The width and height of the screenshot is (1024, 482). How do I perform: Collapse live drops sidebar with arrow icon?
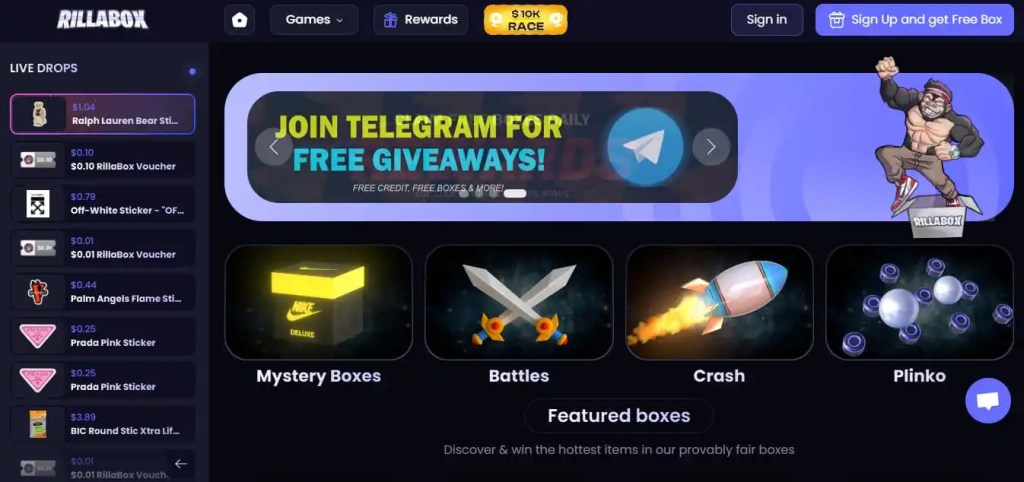(181, 463)
